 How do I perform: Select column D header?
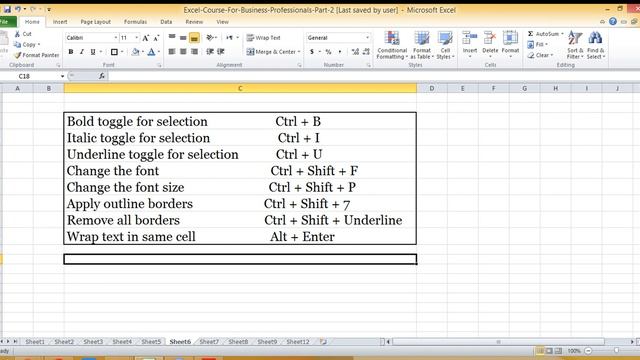coord(431,88)
